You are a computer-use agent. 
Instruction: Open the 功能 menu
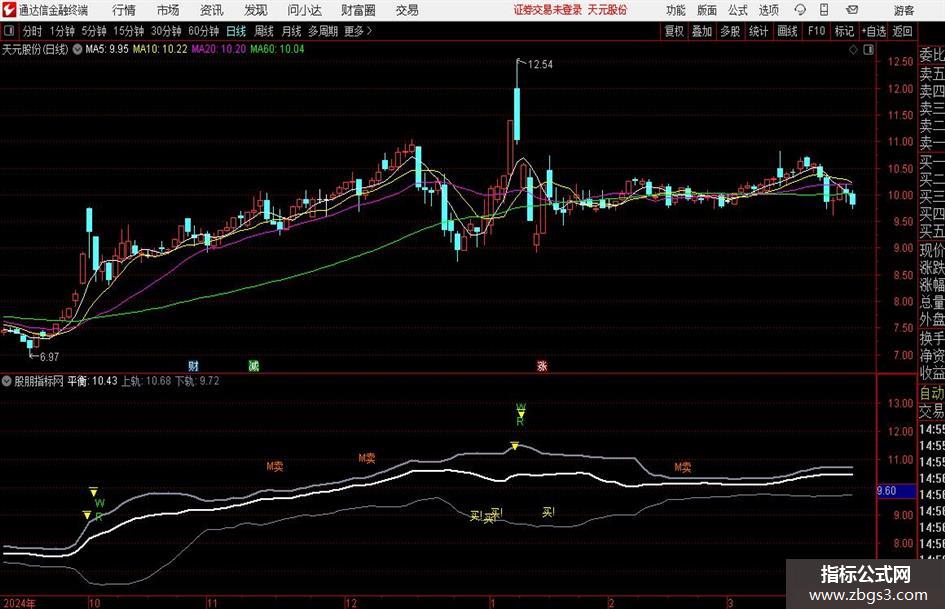point(676,10)
